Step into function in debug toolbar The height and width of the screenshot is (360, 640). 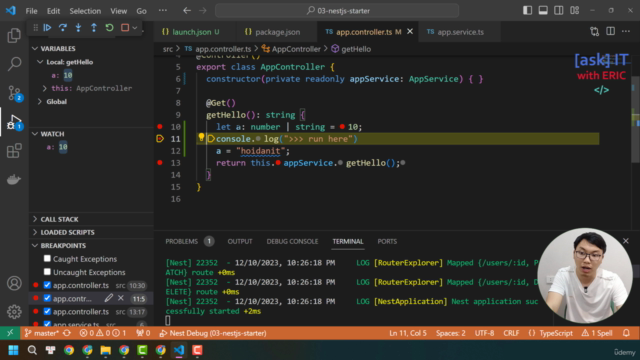(78, 28)
